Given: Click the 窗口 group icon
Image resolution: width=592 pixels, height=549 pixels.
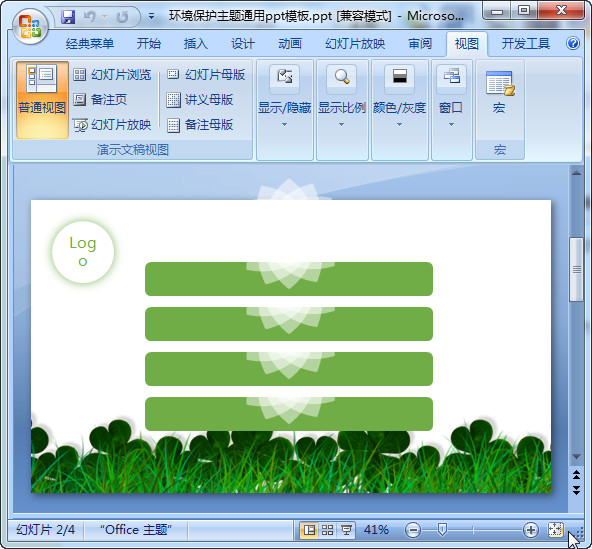Looking at the screenshot, I should [x=452, y=78].
